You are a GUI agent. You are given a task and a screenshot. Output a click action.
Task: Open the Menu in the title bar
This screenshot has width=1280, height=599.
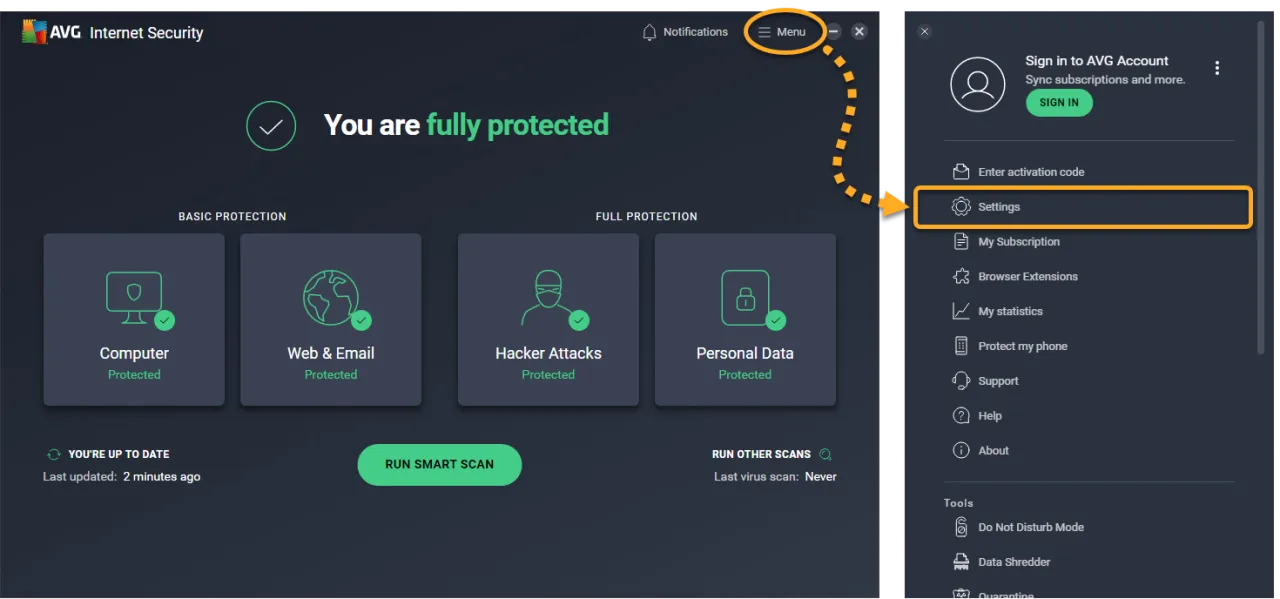coord(783,31)
